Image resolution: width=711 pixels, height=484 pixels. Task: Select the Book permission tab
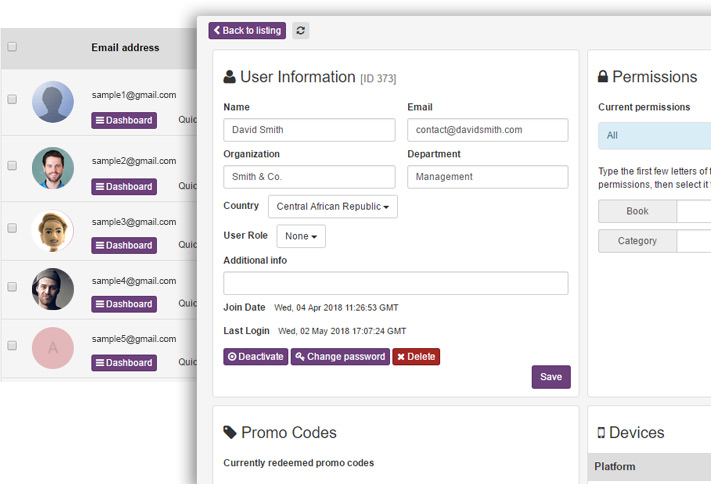pos(637,212)
